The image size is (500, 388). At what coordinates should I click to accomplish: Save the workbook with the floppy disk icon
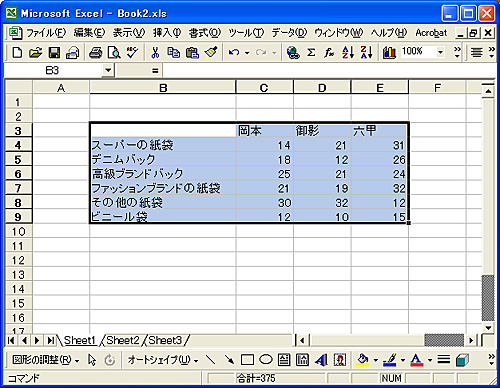(x=54, y=52)
